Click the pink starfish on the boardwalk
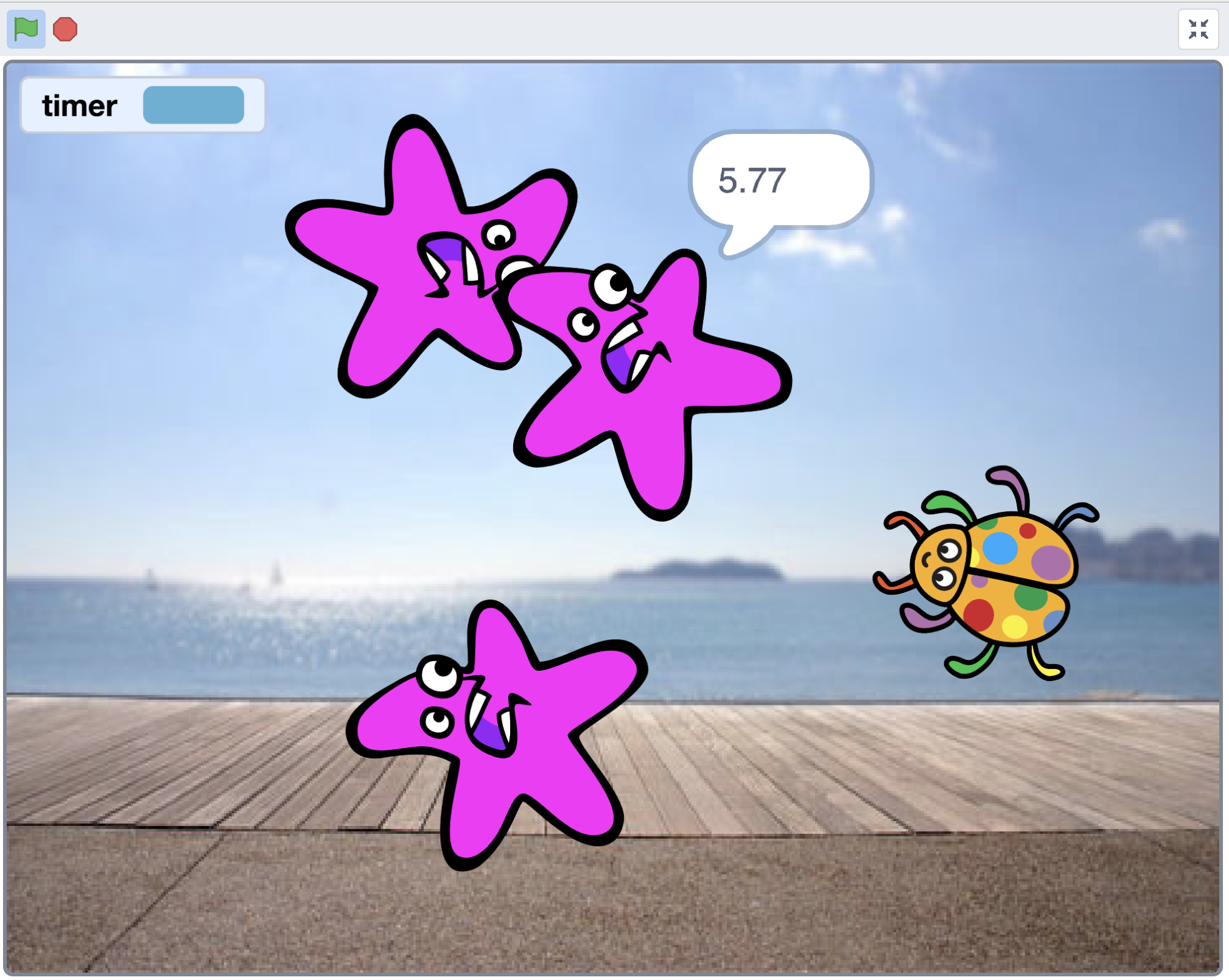1229x980 pixels. (x=496, y=735)
